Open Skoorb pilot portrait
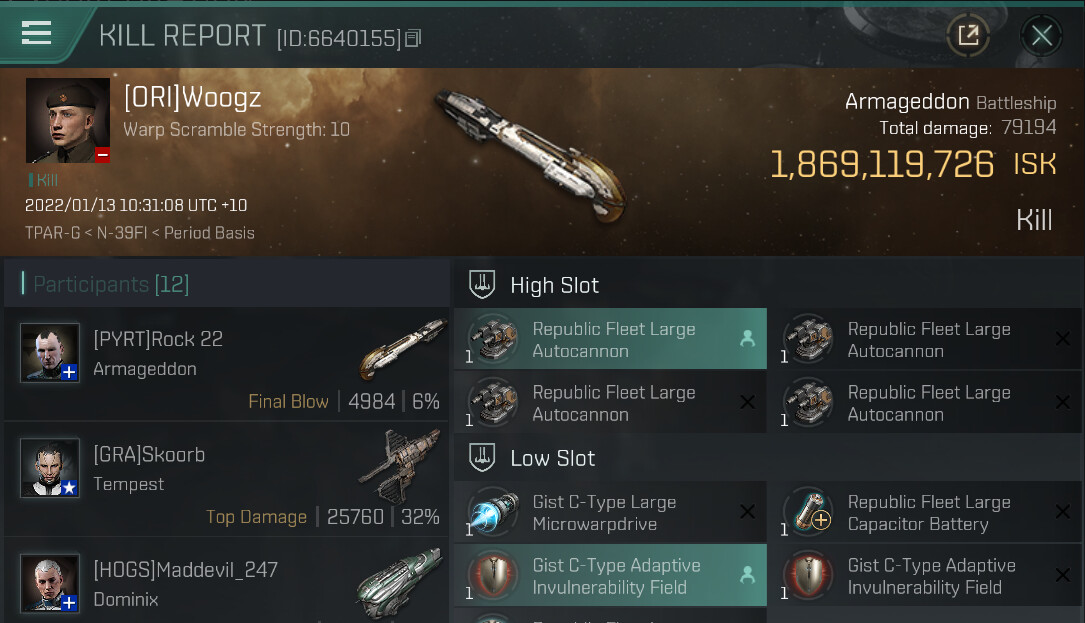The width and height of the screenshot is (1085, 623). (50, 468)
